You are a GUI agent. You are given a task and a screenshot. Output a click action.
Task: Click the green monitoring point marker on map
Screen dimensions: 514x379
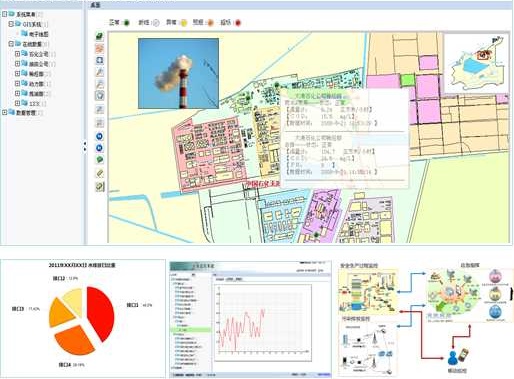tap(276, 85)
